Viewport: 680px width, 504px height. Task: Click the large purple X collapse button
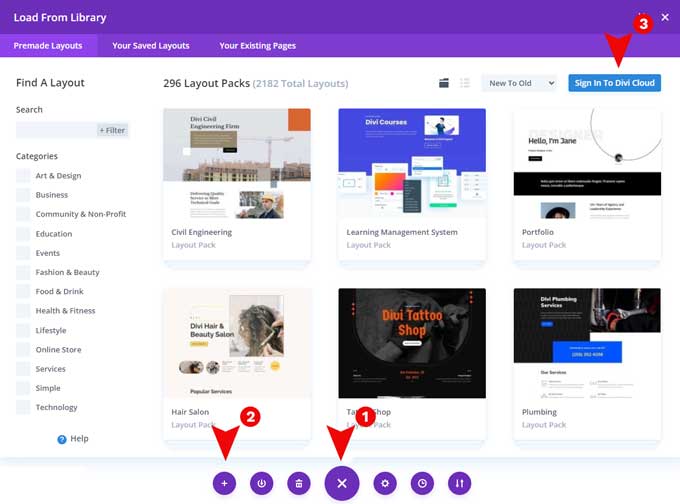pyautogui.click(x=342, y=483)
